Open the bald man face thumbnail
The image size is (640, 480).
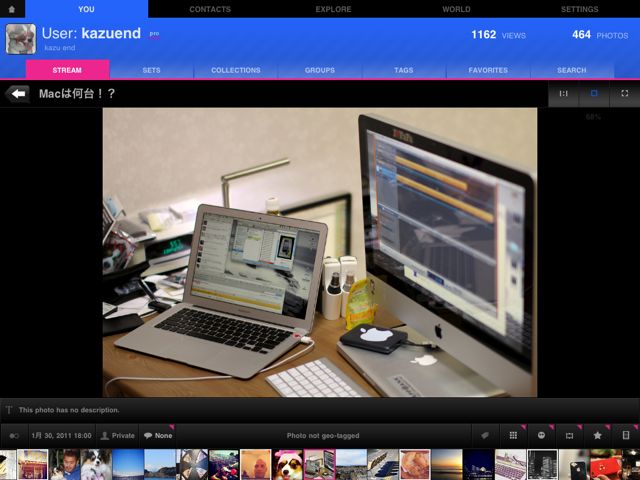(256, 464)
